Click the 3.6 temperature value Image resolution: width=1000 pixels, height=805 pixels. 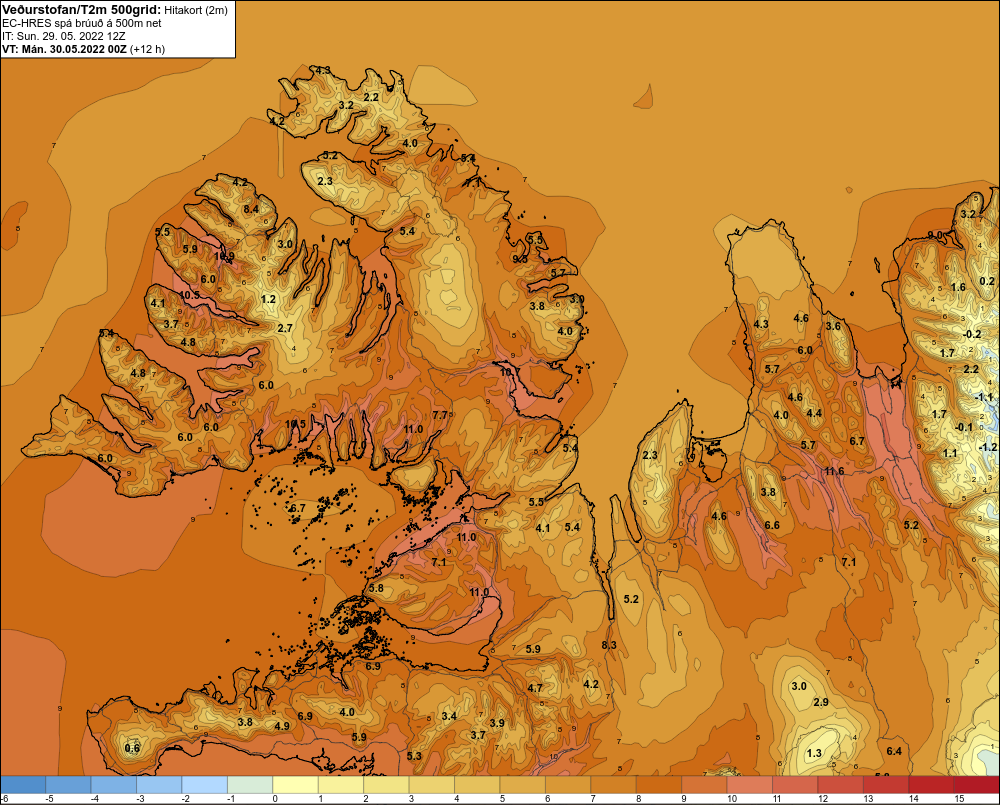pos(833,326)
